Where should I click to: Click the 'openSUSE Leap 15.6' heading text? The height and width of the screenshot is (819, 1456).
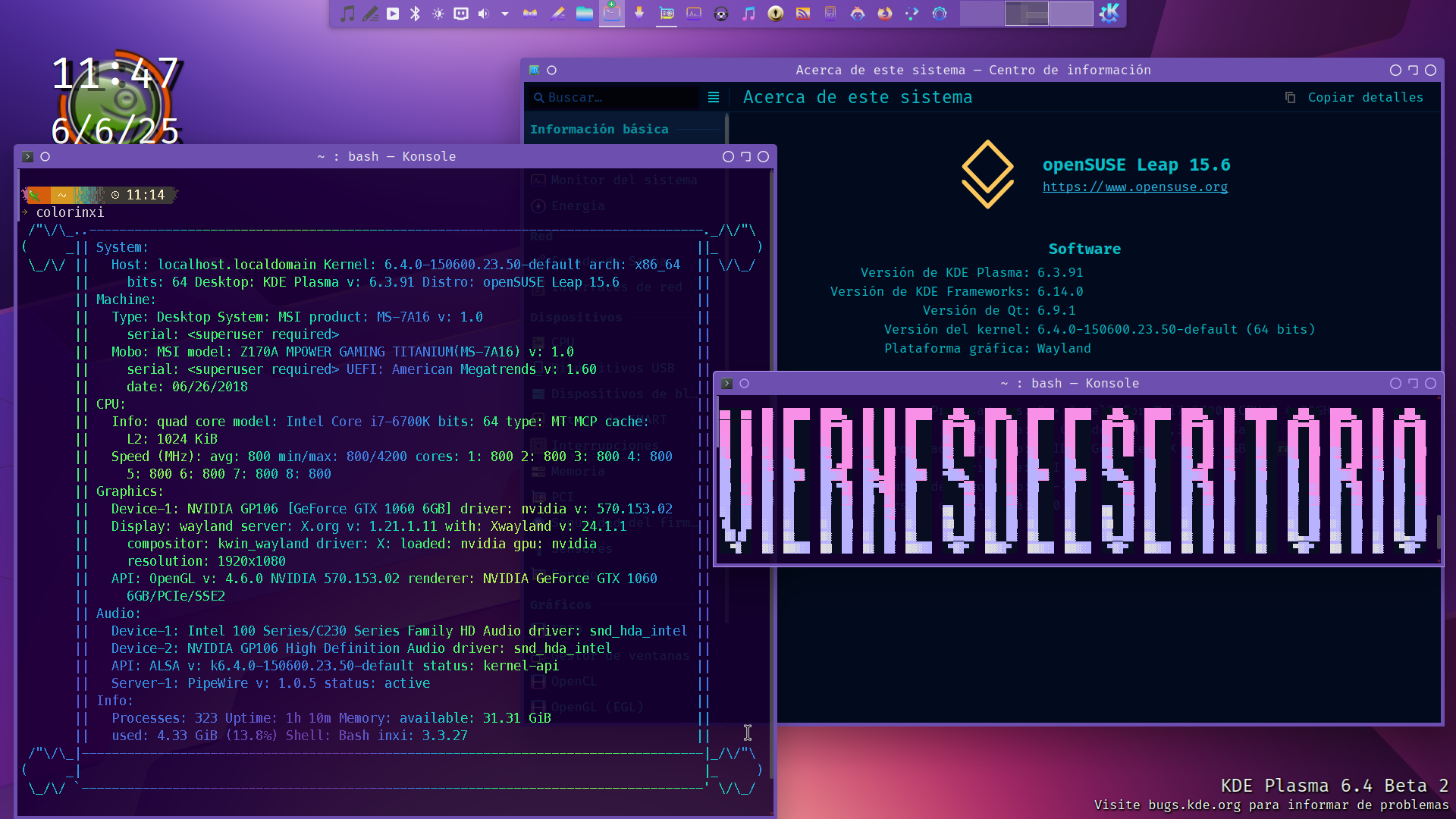[1137, 165]
